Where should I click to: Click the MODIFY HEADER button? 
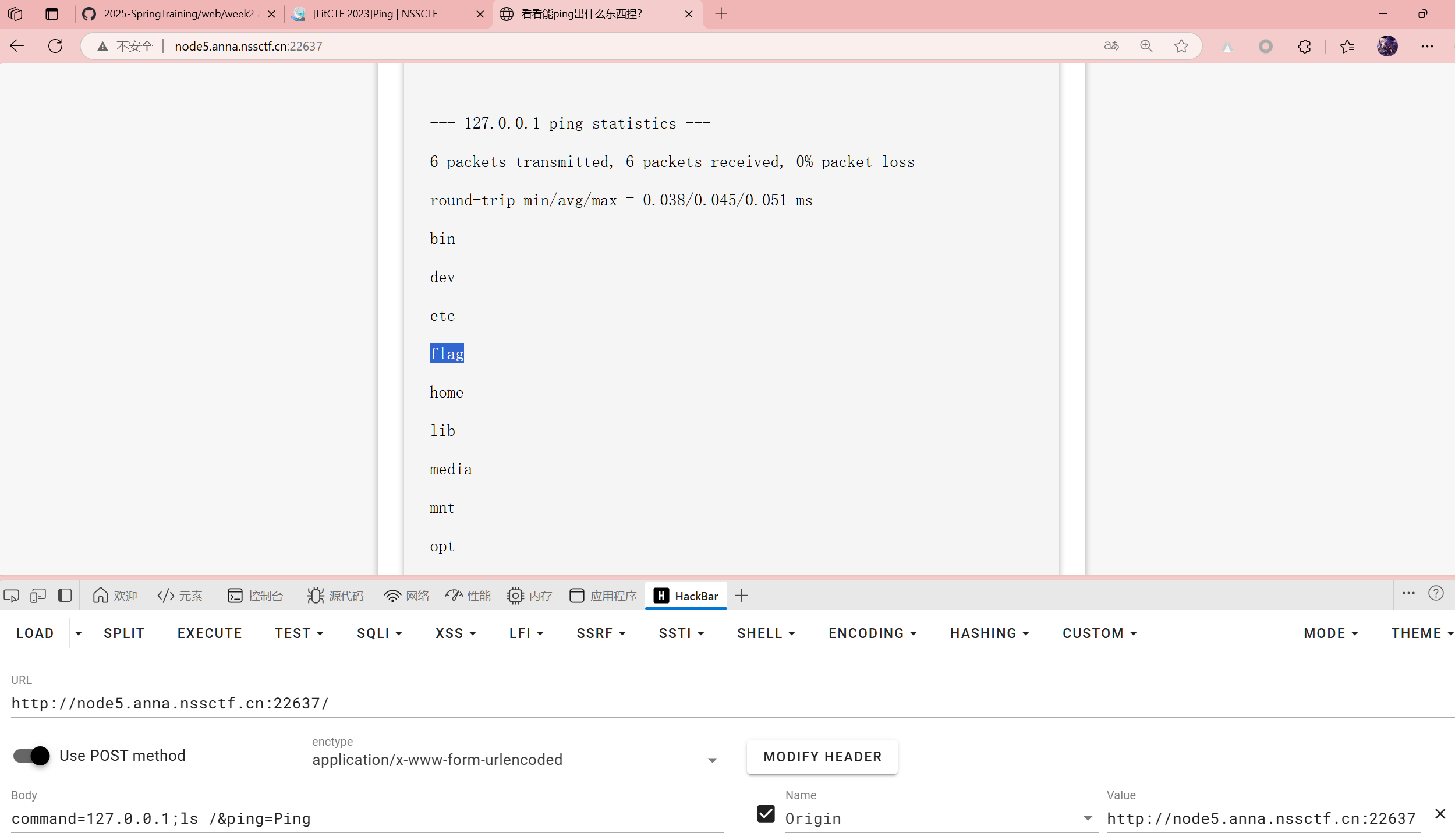tap(822, 757)
